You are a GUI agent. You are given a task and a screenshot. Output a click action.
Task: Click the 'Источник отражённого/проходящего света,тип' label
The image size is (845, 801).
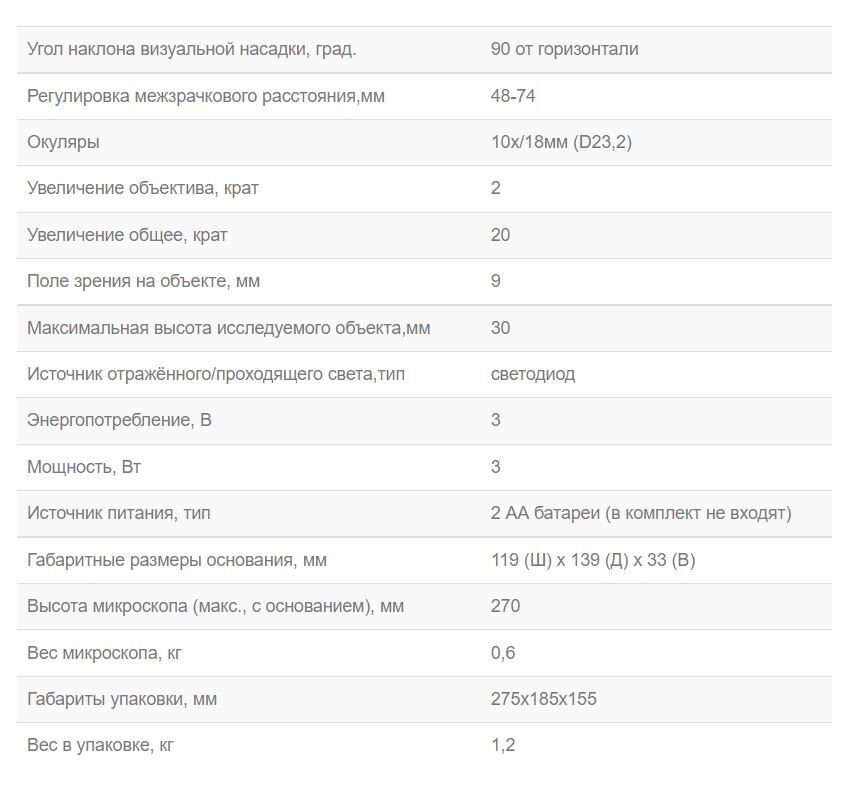[215, 374]
